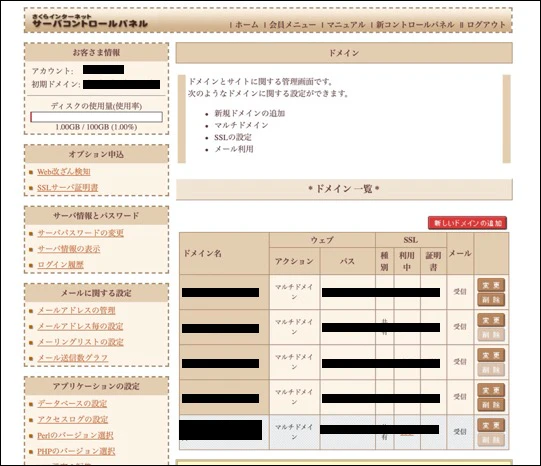Open サーバ情報の表示
The image size is (541, 466).
point(69,249)
